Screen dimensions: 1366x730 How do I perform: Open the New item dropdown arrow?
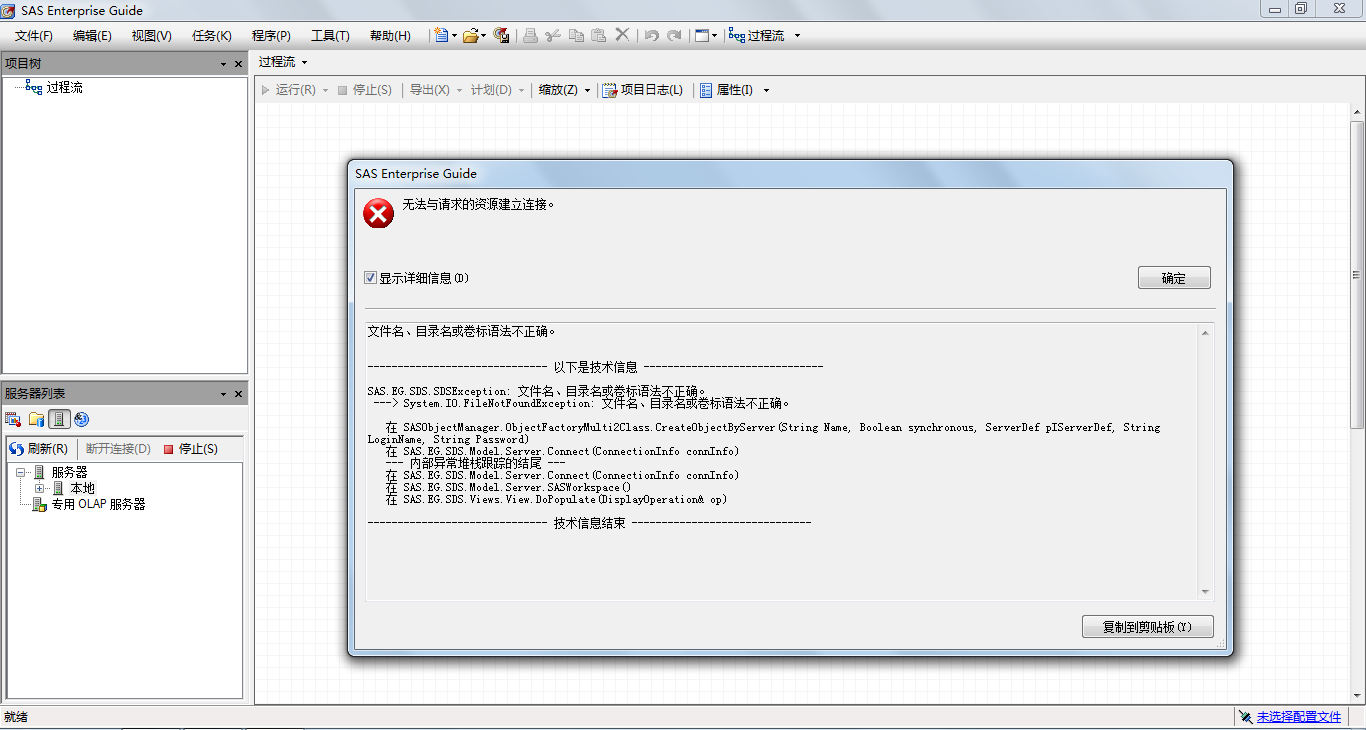[x=454, y=35]
